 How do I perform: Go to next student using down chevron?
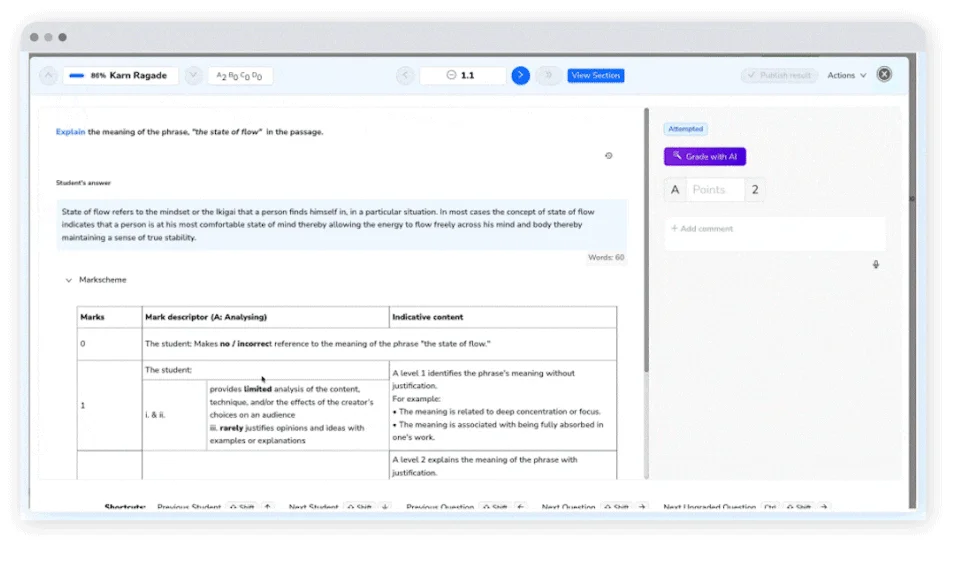point(194,76)
